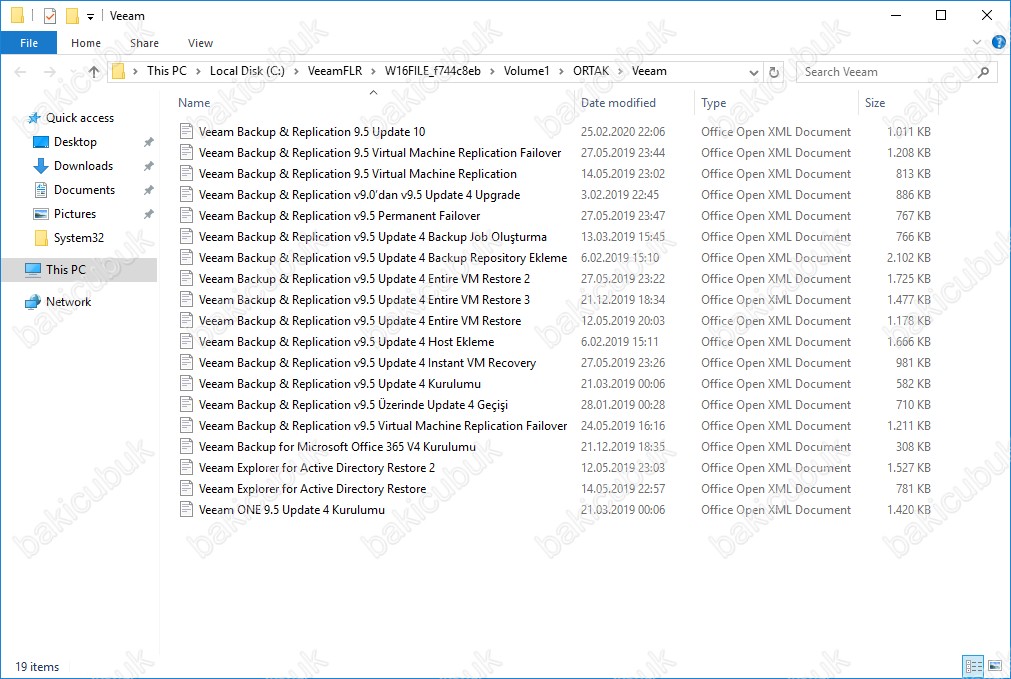Select v9.0'dan v9.5 Update 4 Upgrade file icon
This screenshot has height=679, width=1011.
186,195
